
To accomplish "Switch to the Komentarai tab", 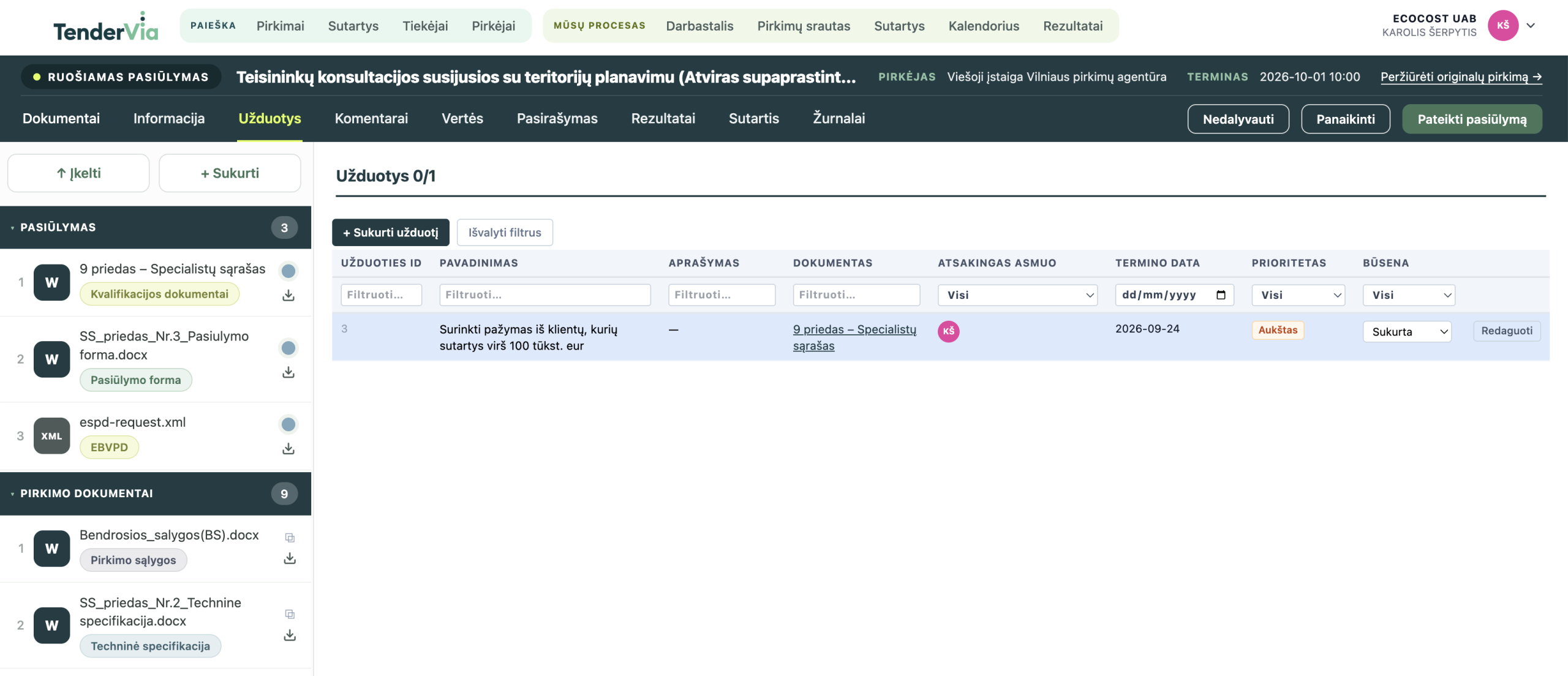I will click(x=371, y=119).
